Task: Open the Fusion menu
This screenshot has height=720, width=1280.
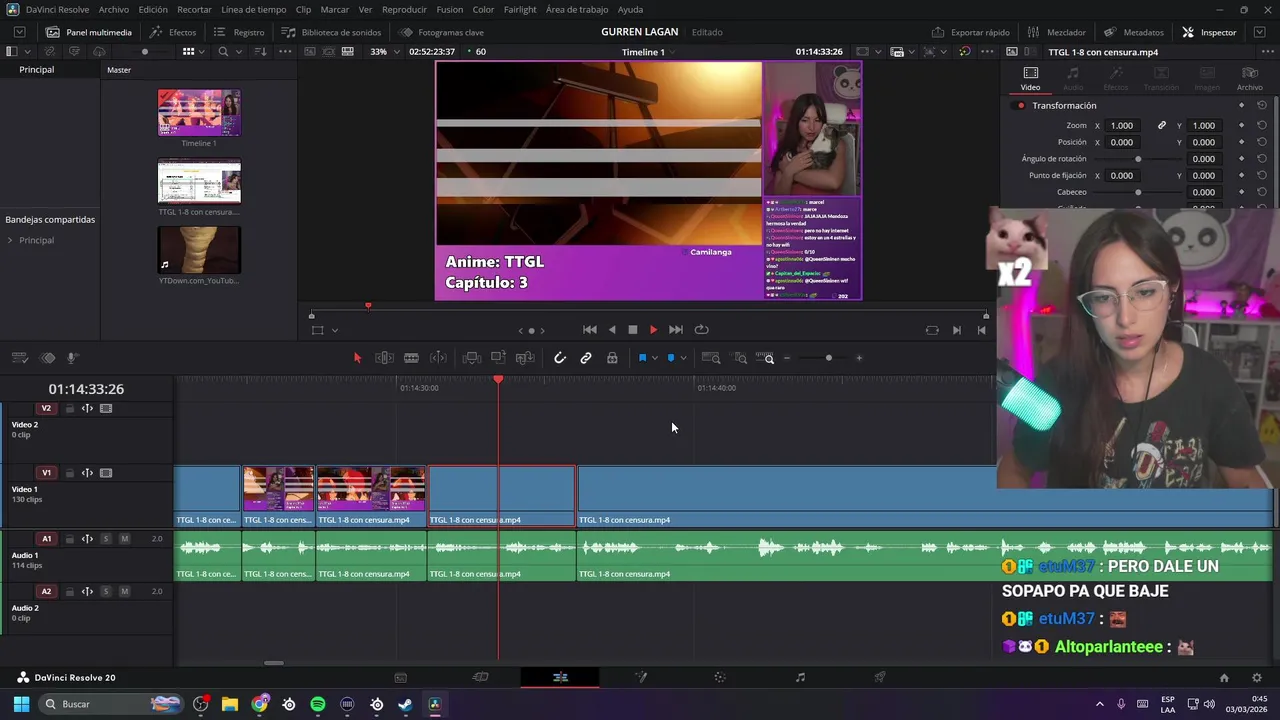Action: click(x=450, y=9)
